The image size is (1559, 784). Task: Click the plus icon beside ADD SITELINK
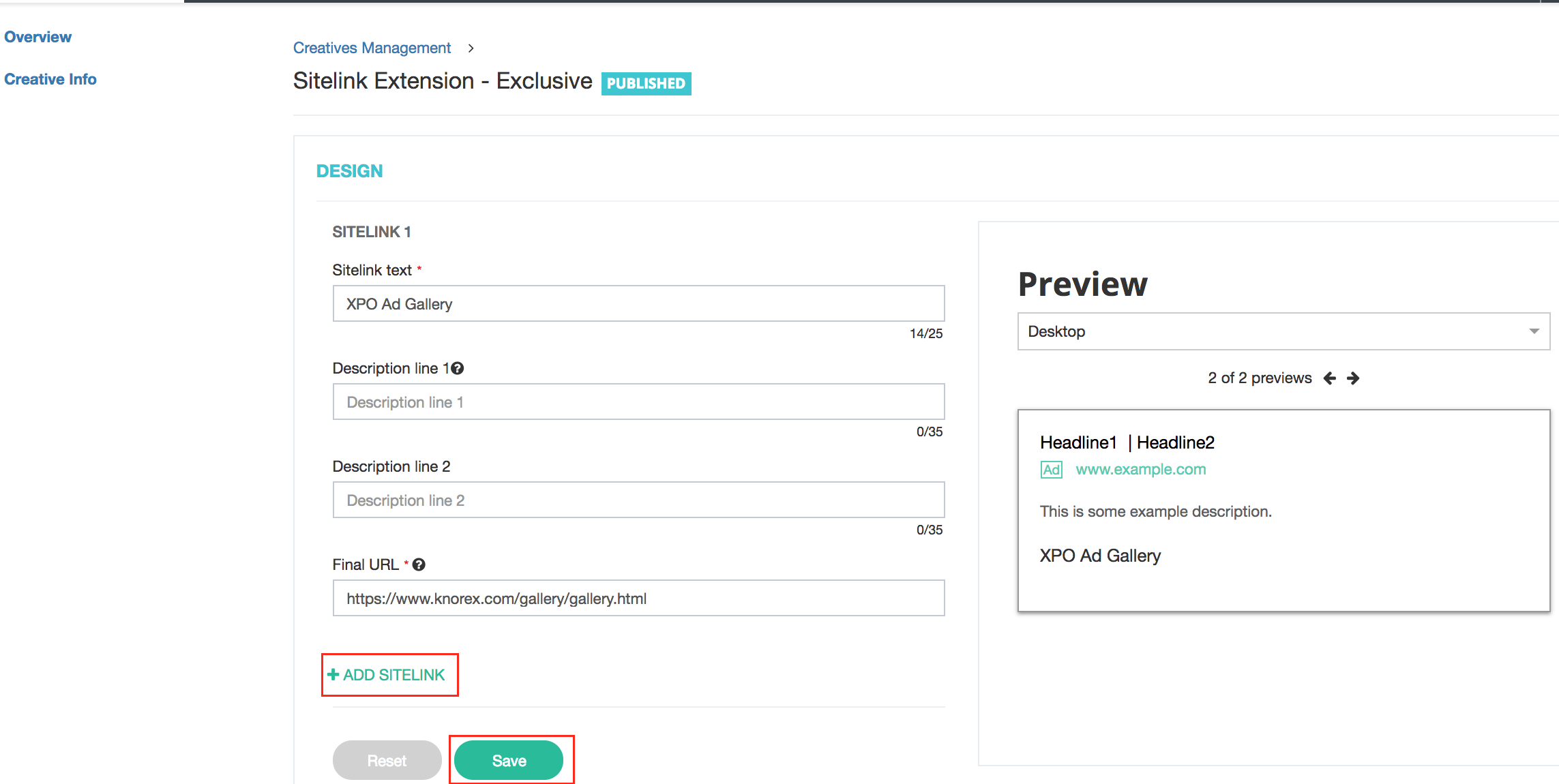click(333, 675)
